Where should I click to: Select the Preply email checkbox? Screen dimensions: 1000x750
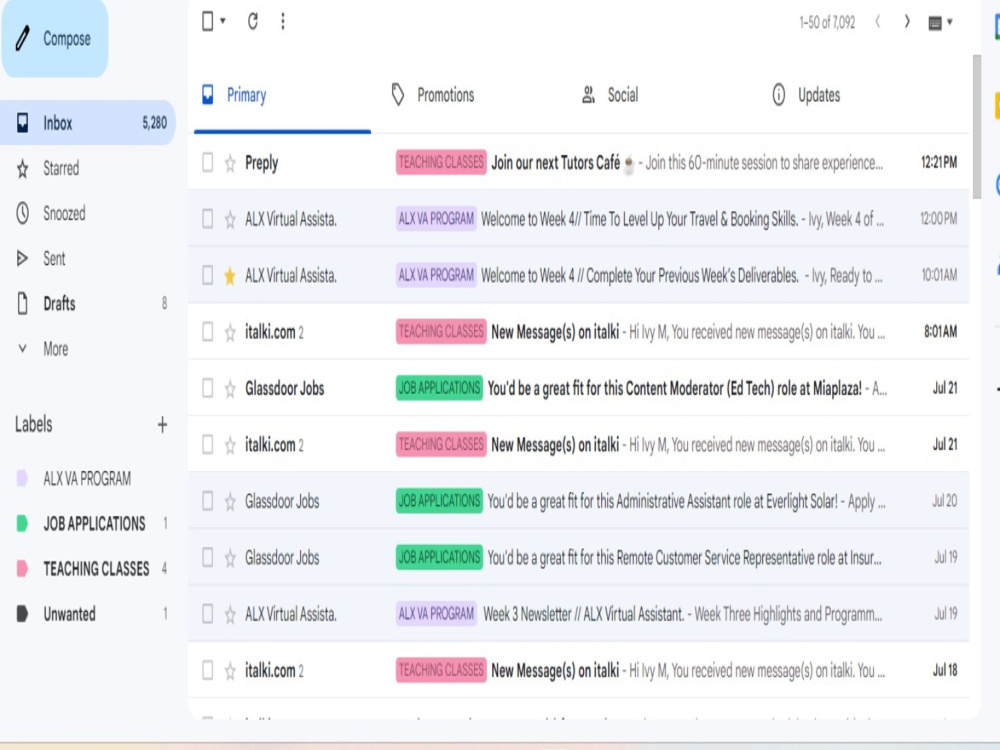(208, 163)
